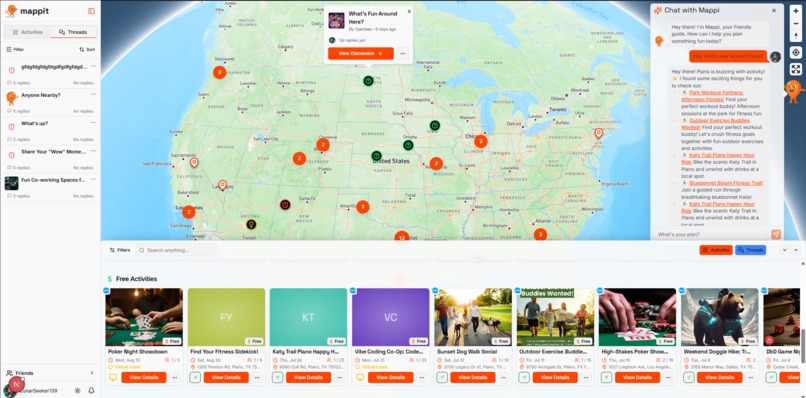
Task: Click orange pin marker near Sacramento
Action: [194, 163]
